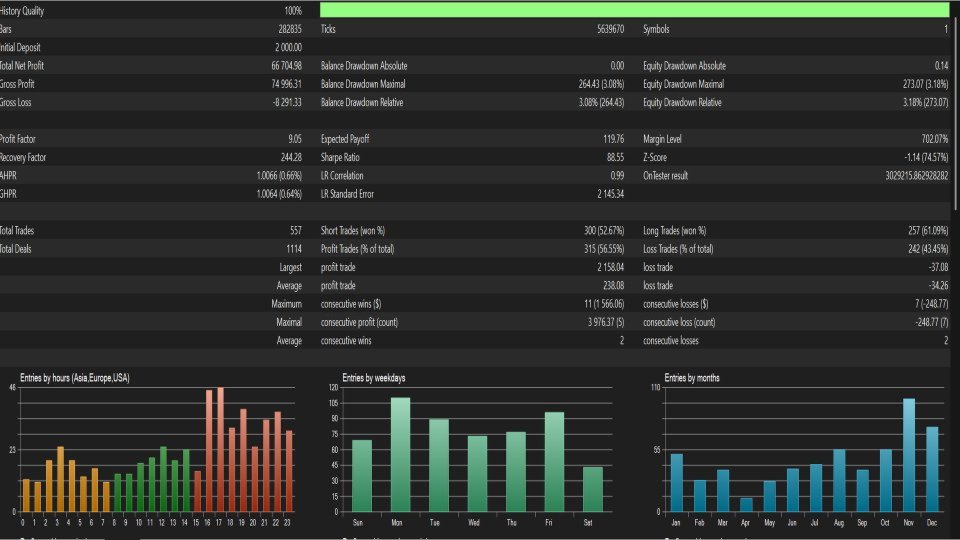The width and height of the screenshot is (960, 540).
Task: Select the Bars value 282835
Action: click(x=290, y=29)
